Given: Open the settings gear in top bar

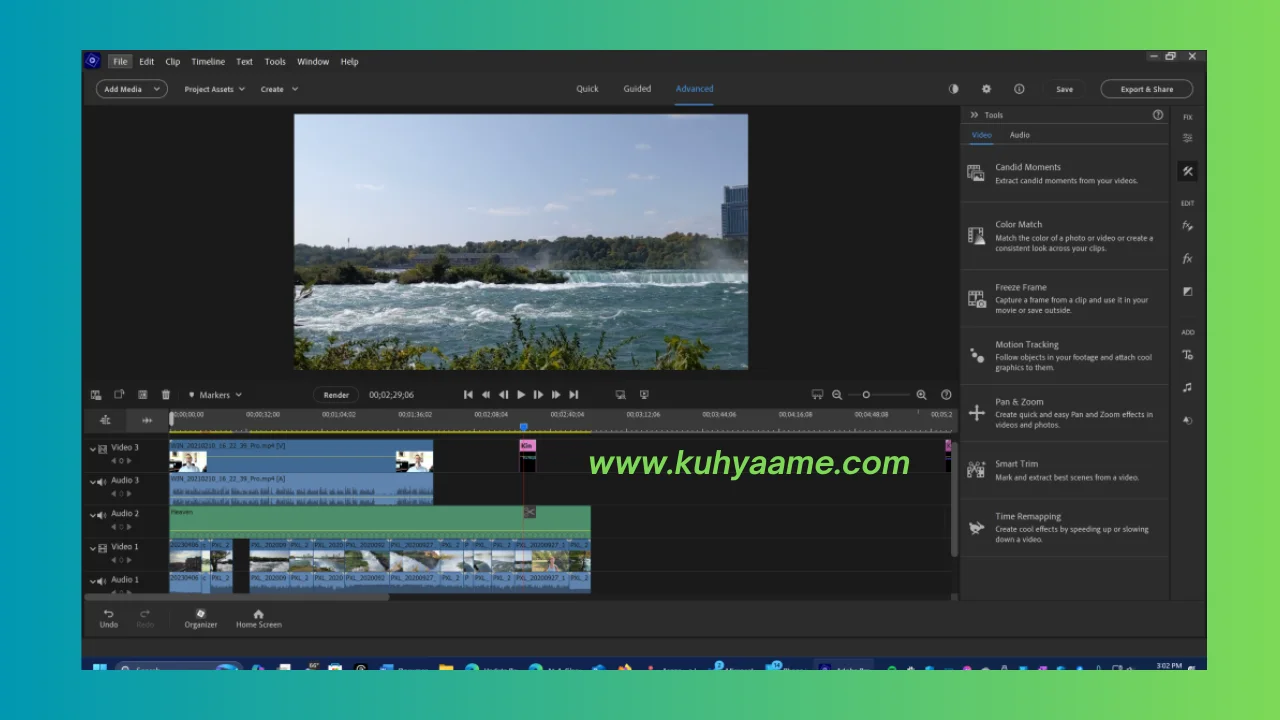Looking at the screenshot, I should 986,89.
